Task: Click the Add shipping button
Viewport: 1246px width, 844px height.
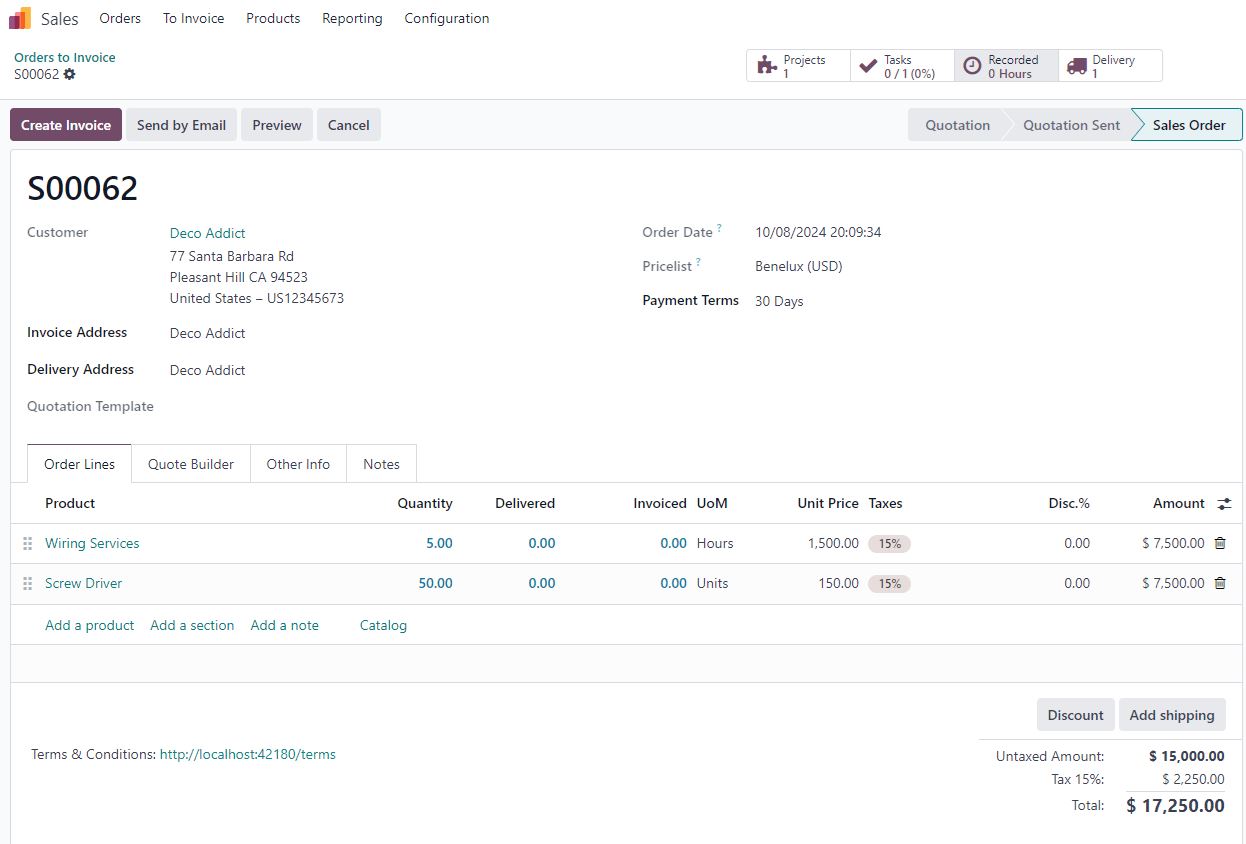Action: [1172, 715]
